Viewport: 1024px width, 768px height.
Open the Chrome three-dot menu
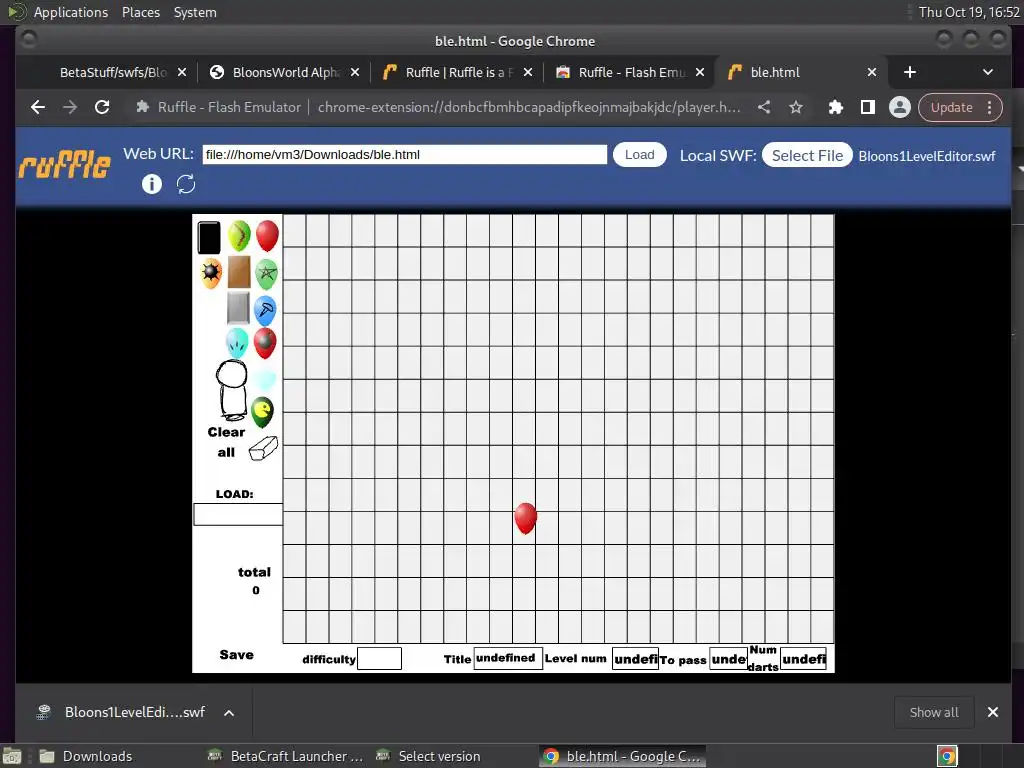990,107
